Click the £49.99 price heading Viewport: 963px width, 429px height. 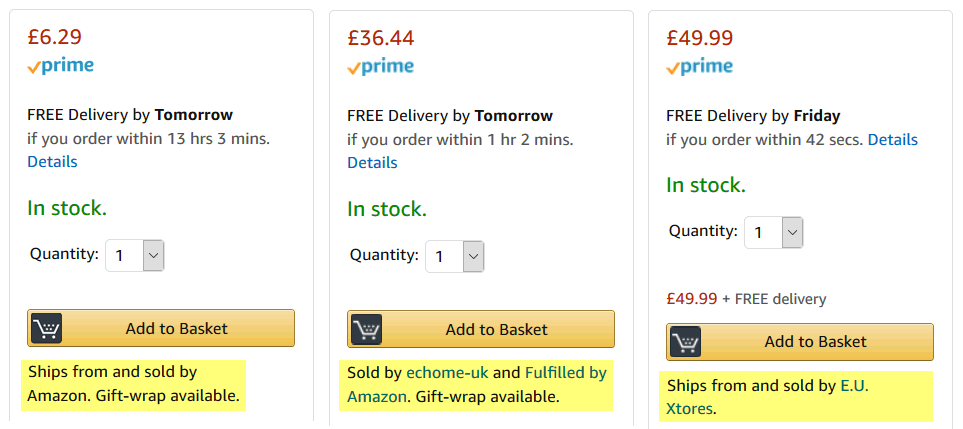point(700,38)
